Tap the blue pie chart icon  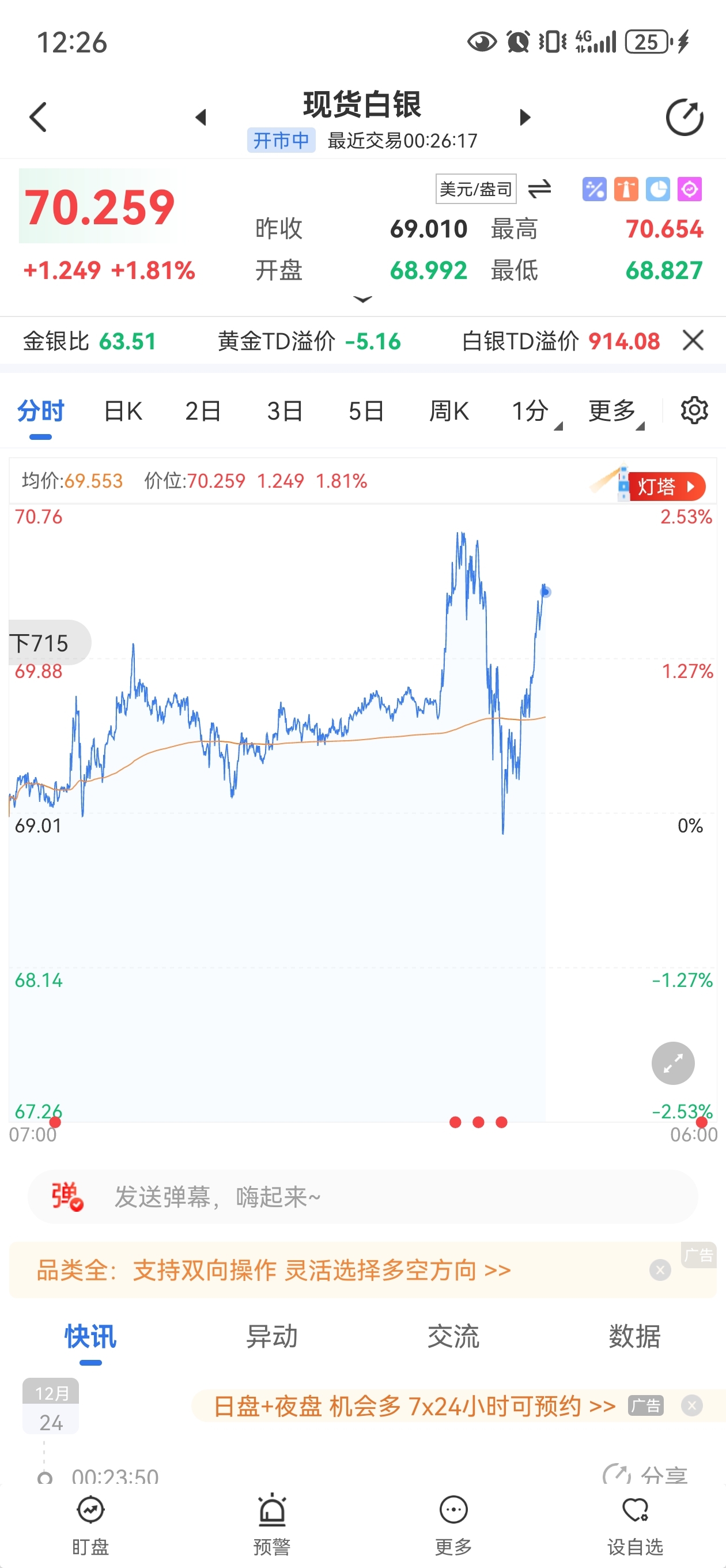[657, 189]
